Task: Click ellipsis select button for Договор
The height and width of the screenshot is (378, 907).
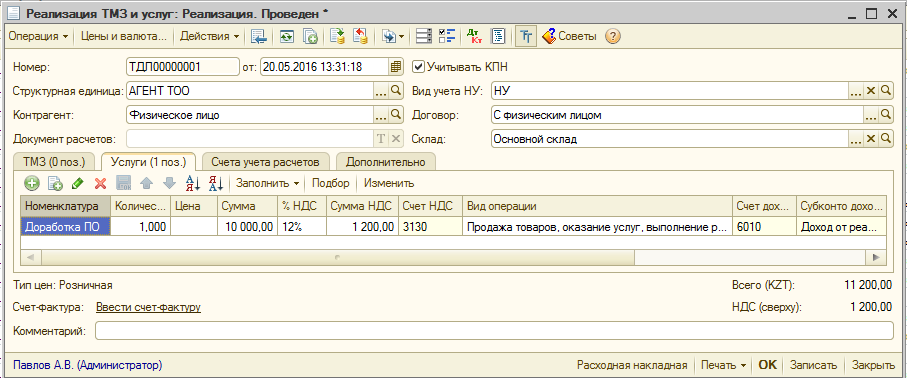Action: [x=871, y=115]
